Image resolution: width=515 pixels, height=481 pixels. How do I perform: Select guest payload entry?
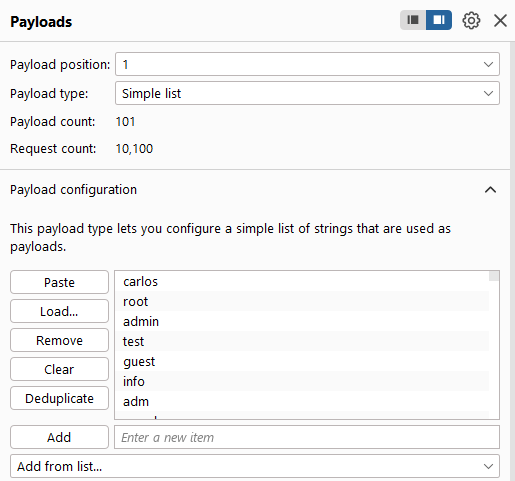(302, 361)
